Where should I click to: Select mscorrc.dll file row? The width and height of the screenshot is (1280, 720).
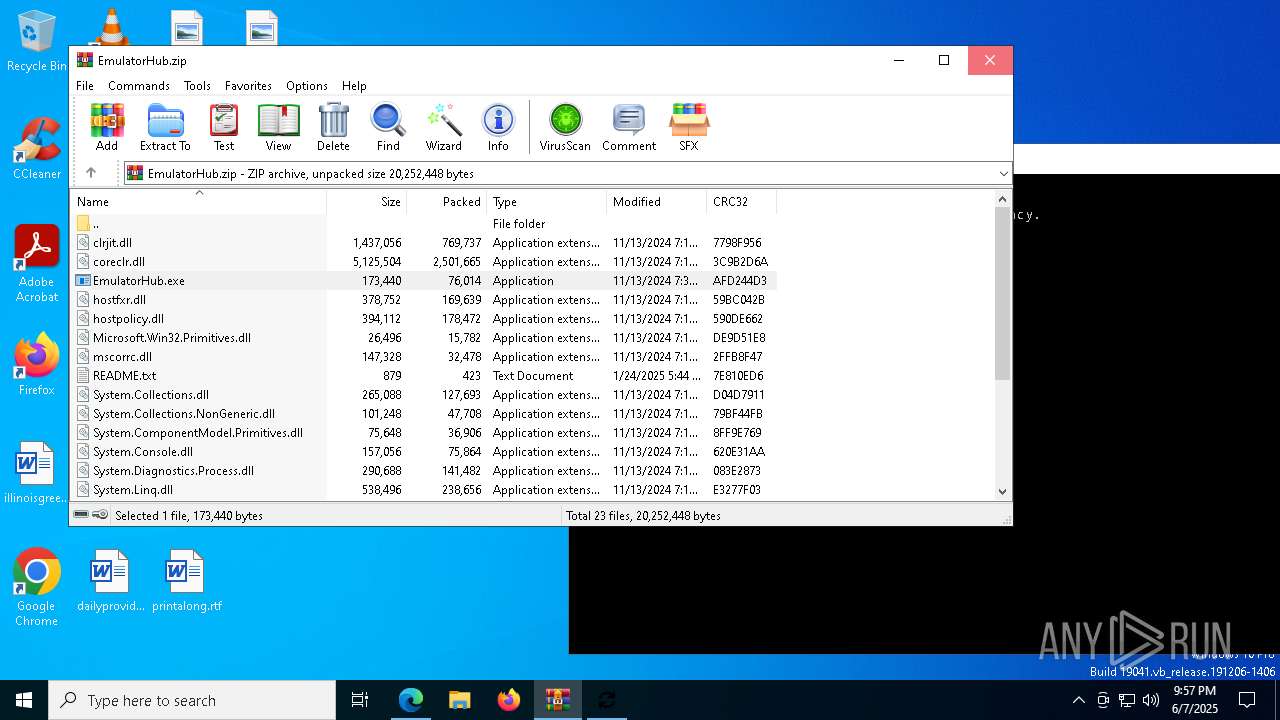click(x=424, y=357)
